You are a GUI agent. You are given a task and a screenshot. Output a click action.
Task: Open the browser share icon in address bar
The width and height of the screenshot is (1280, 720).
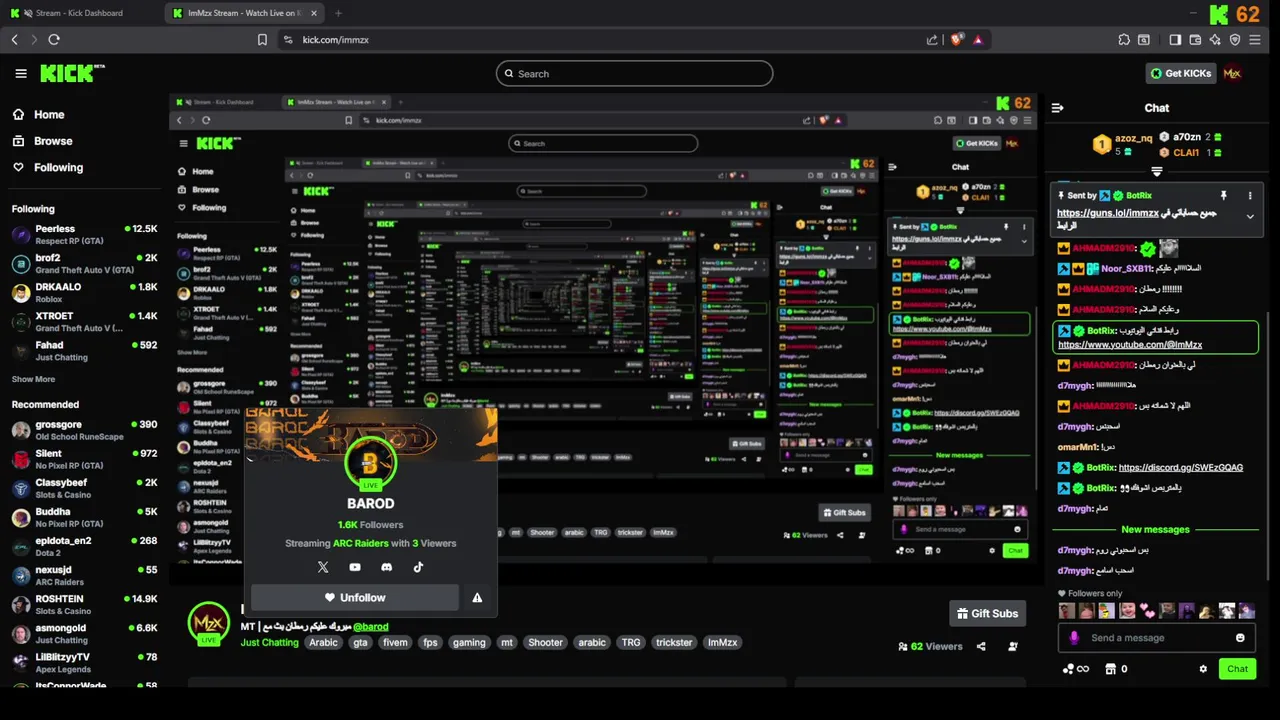click(x=932, y=40)
